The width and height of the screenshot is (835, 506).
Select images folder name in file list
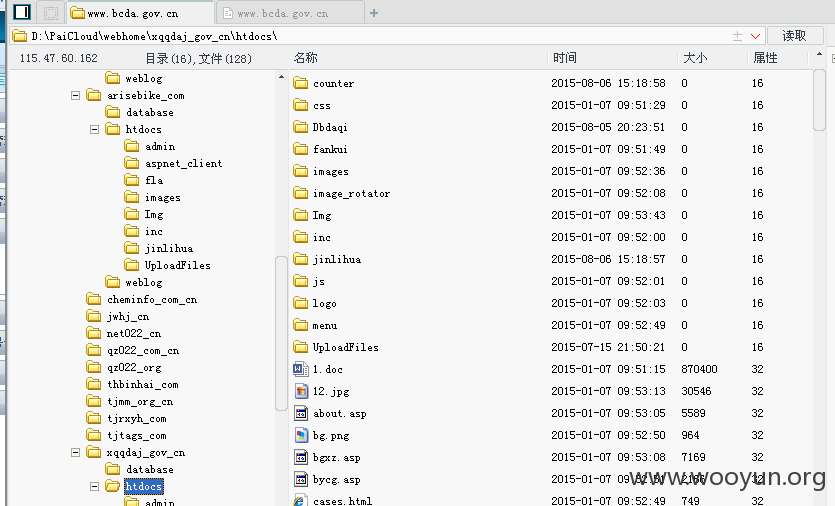pos(331,172)
